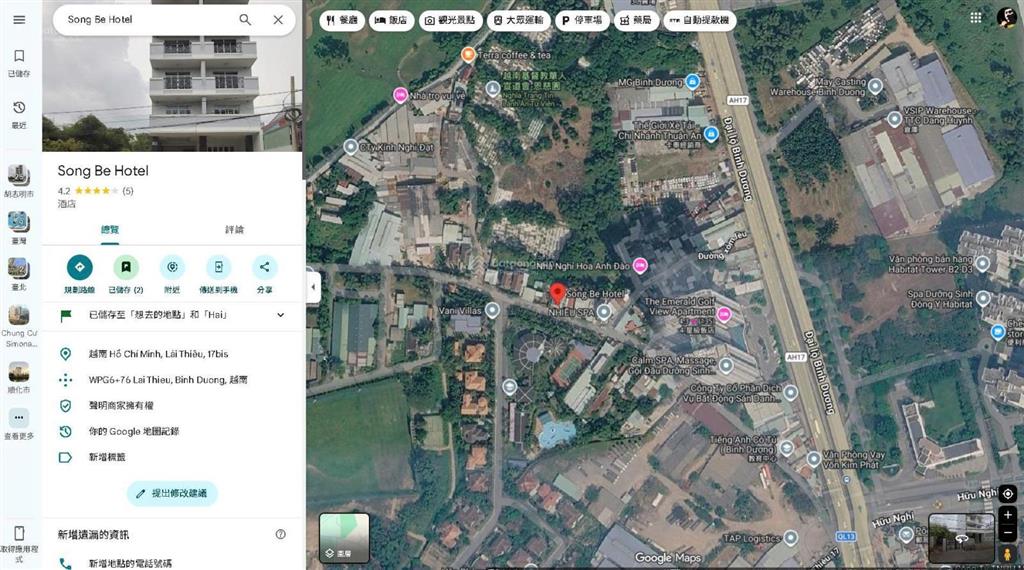
Task: Click the Nhà Nghỉ Hoa Anh Đào marker
Action: (x=641, y=265)
